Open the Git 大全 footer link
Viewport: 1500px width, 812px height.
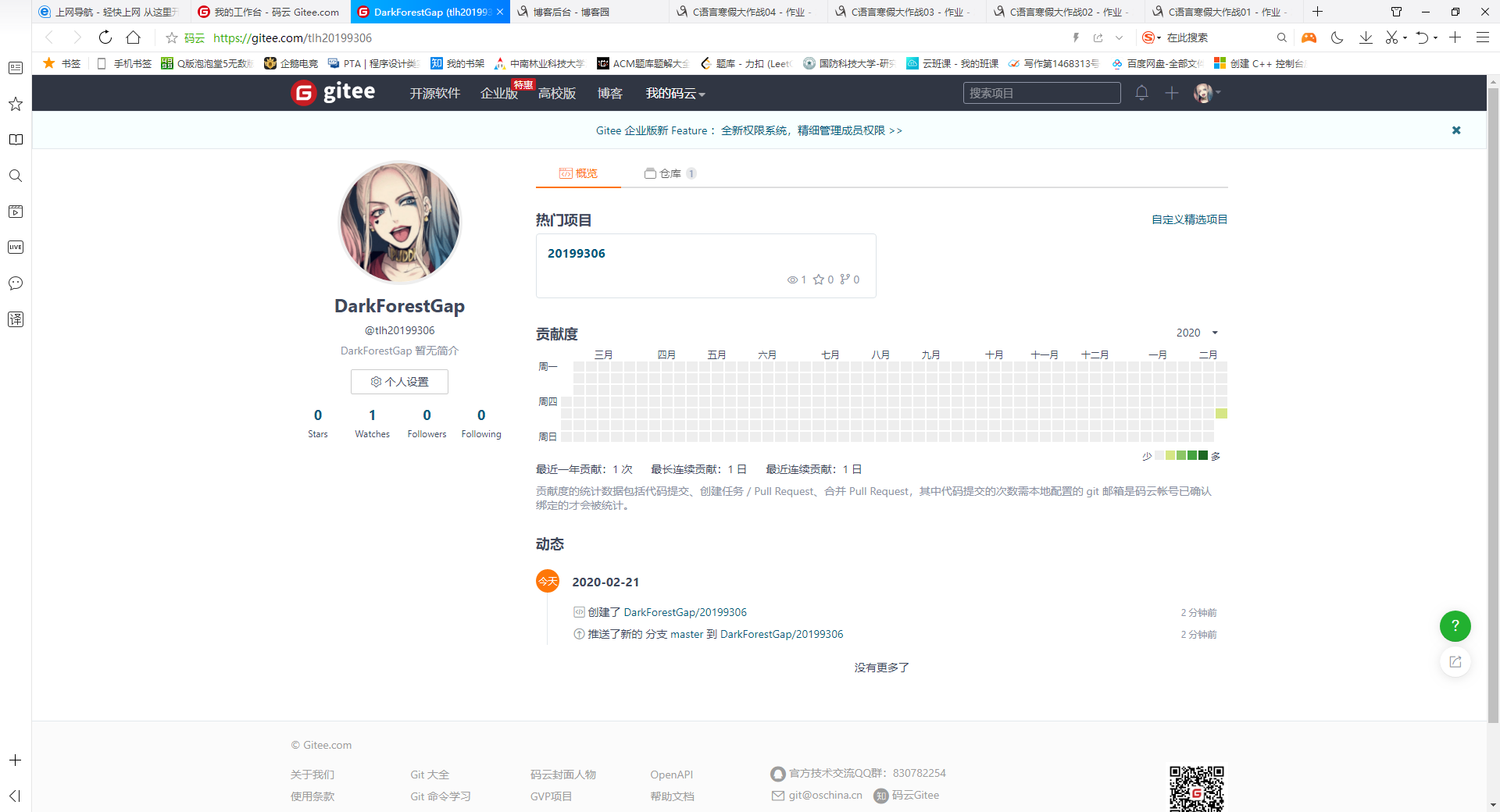430,775
